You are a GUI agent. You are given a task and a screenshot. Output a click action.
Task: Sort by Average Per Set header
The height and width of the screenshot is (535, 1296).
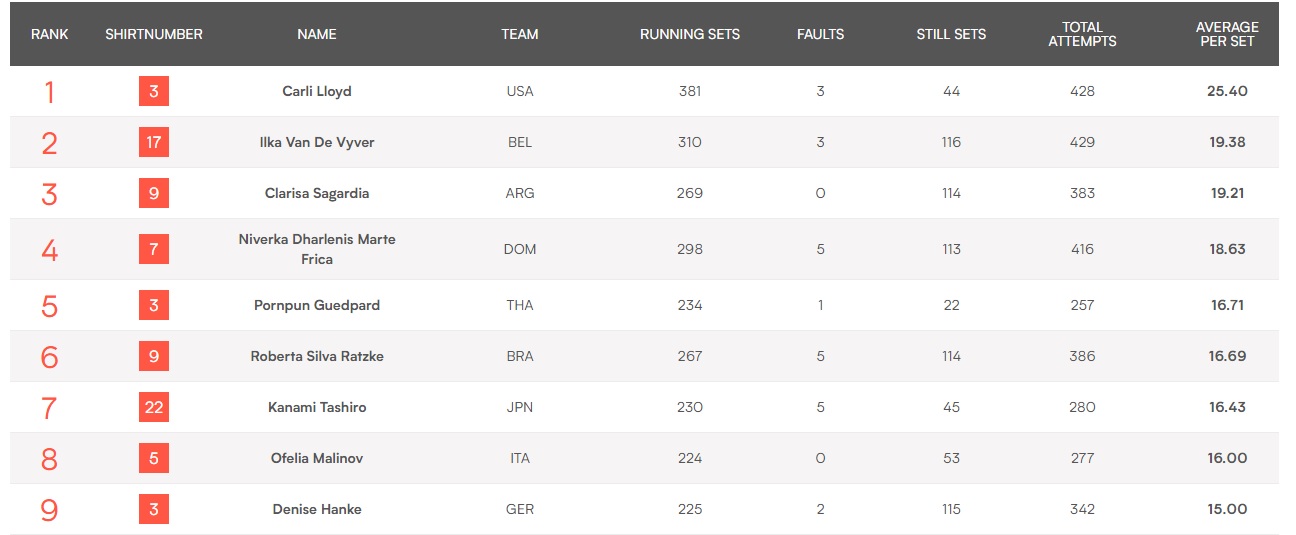point(1227,34)
